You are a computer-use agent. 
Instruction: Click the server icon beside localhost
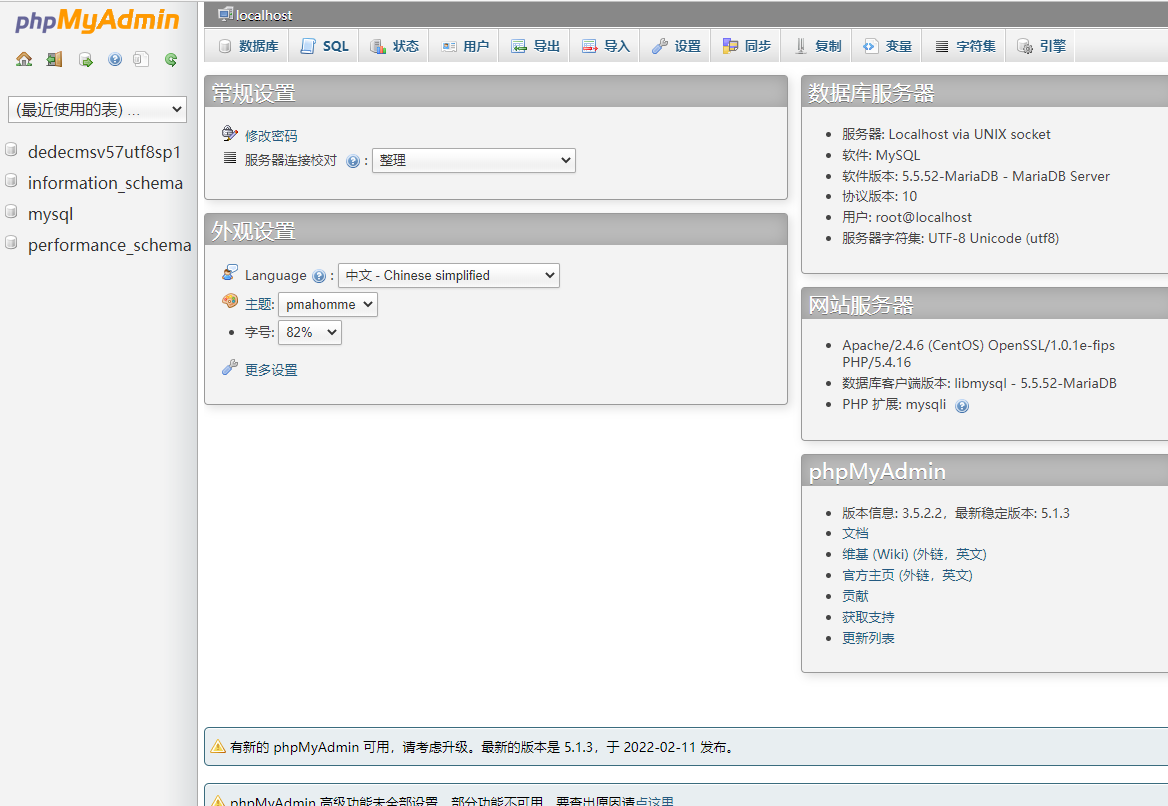225,14
